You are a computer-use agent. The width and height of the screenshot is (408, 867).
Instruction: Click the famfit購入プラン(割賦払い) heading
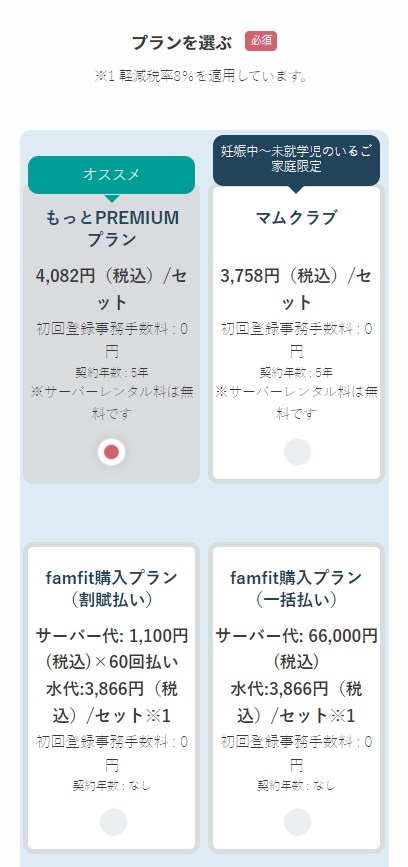[x=112, y=588]
